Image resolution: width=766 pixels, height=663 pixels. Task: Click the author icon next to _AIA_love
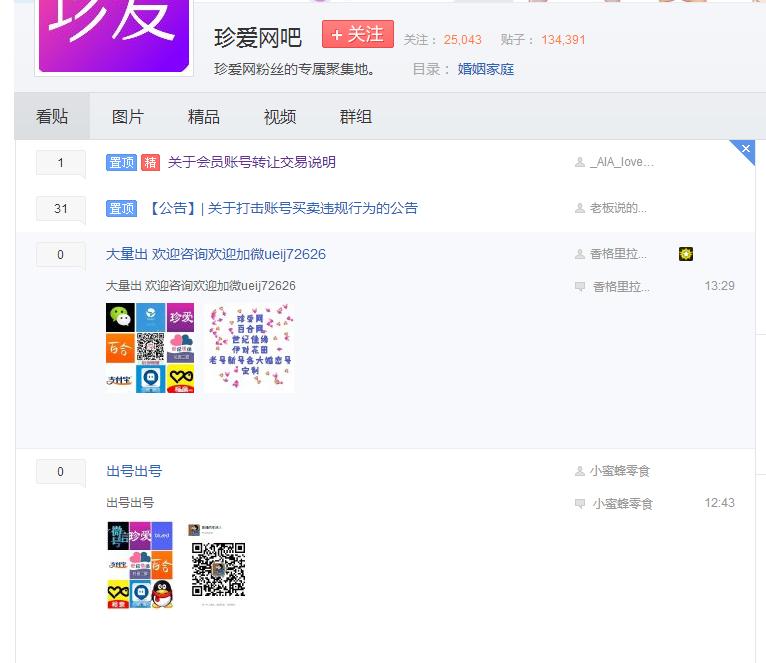point(580,162)
